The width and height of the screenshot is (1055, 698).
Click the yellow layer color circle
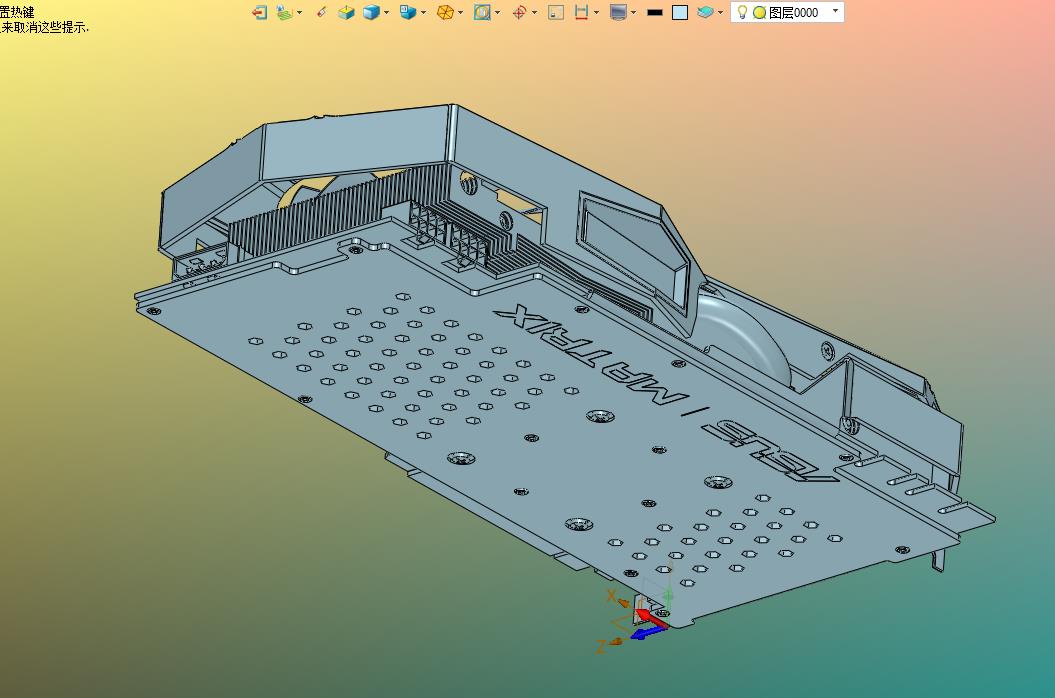coord(760,12)
